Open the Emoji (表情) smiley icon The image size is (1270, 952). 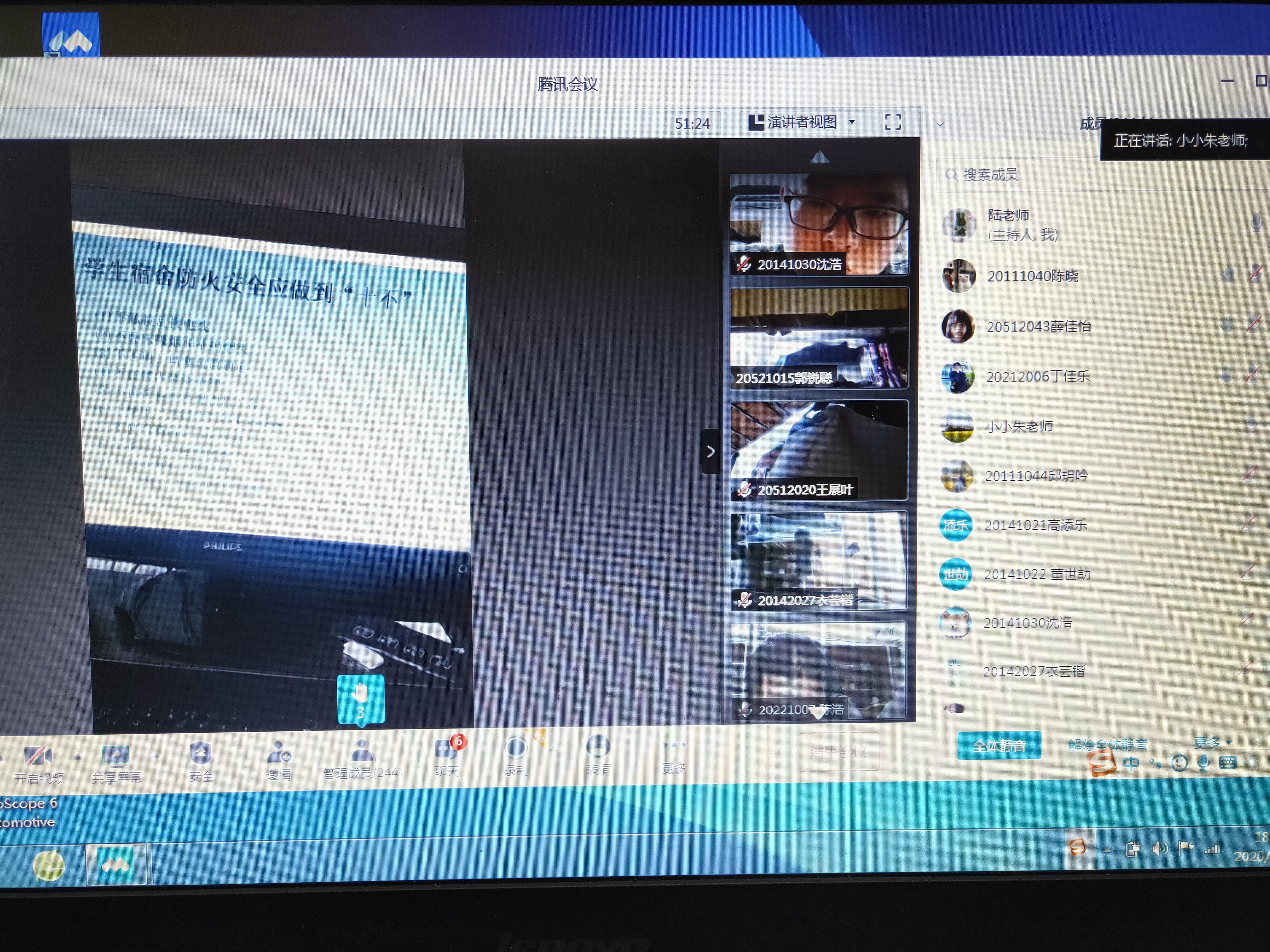(598, 747)
